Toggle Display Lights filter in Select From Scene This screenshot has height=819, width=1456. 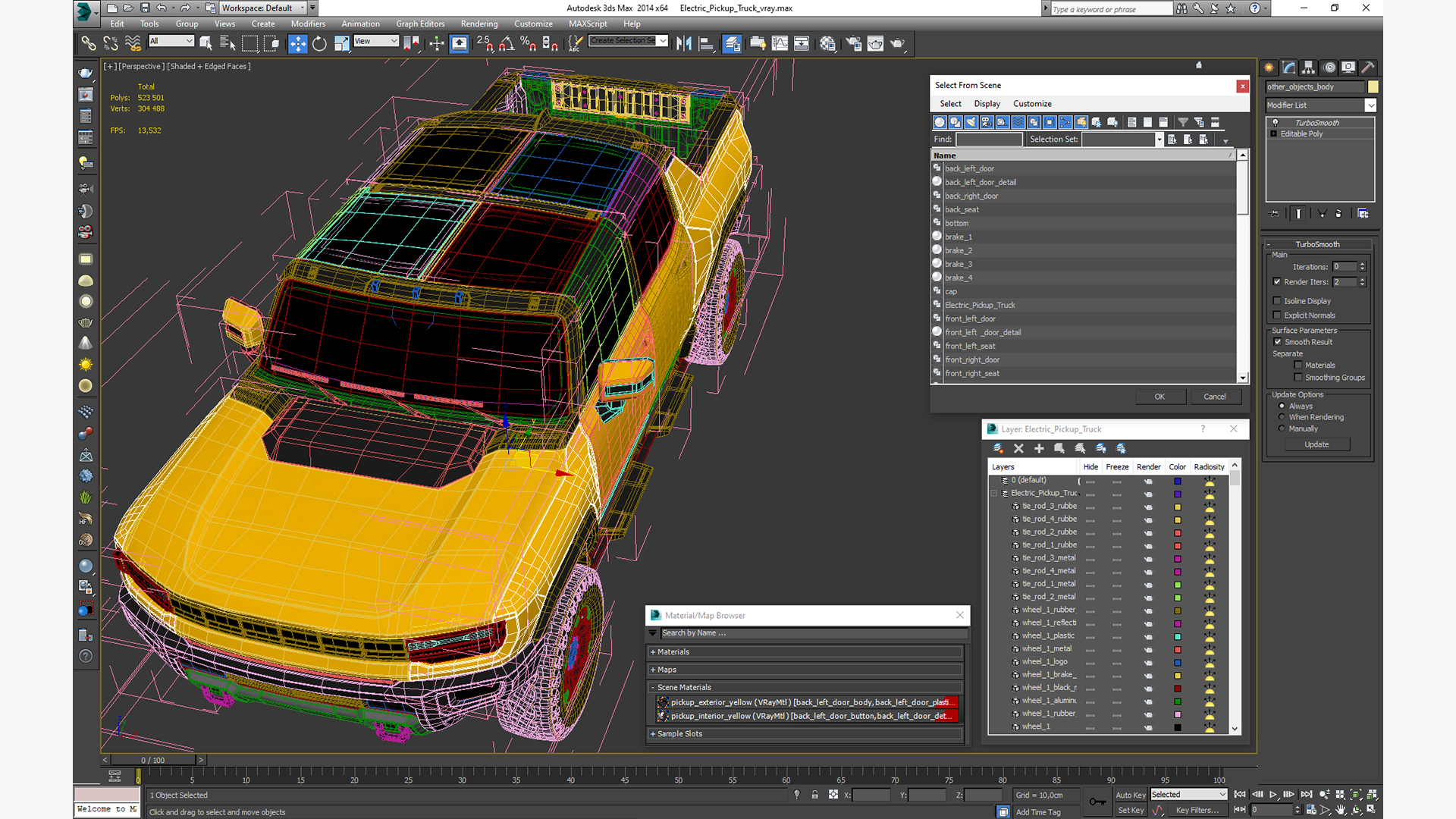971,122
